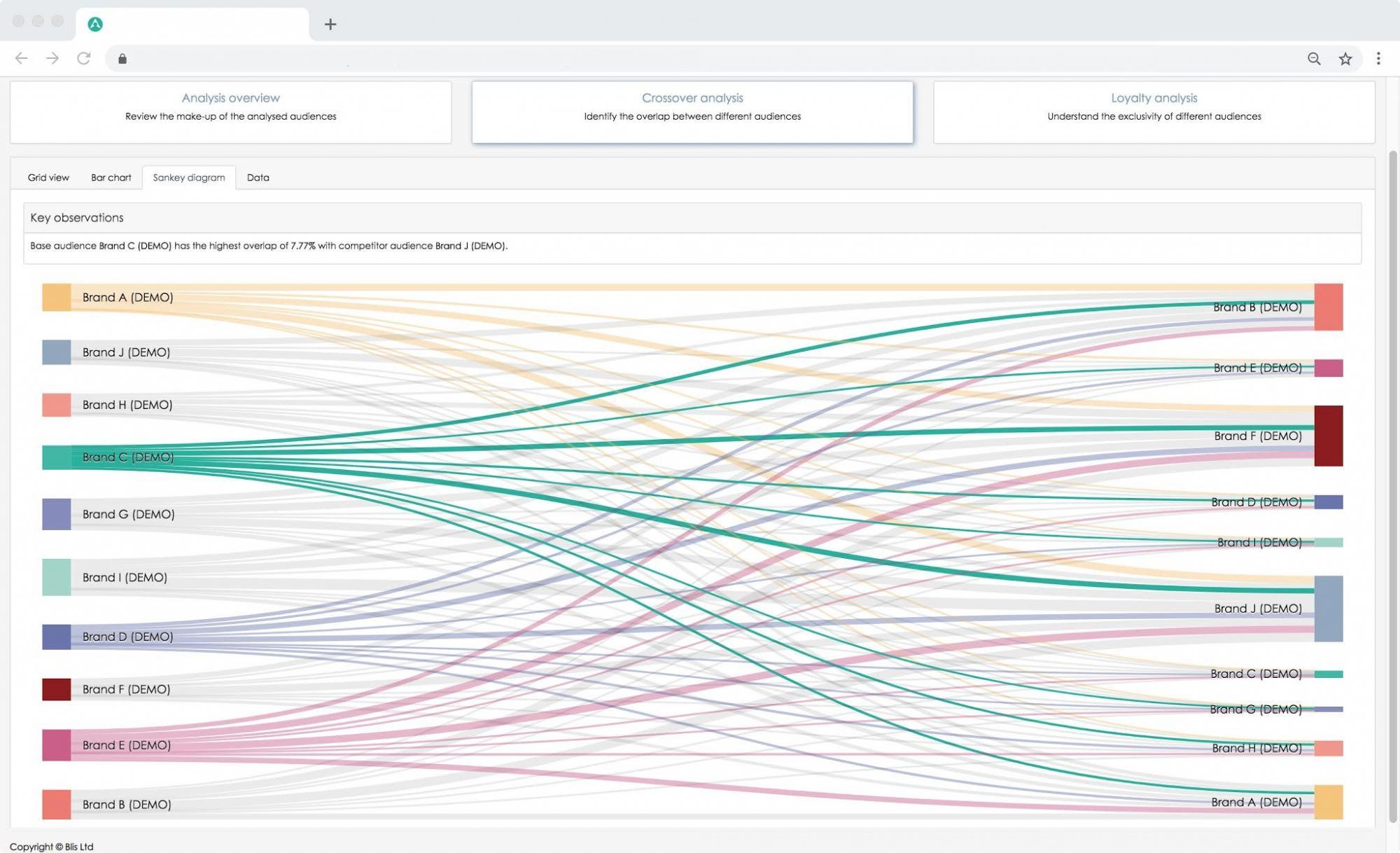Viewport: 1400px width, 853px height.
Task: Click left Brand F (DEMO) dark red node
Action: [x=56, y=689]
